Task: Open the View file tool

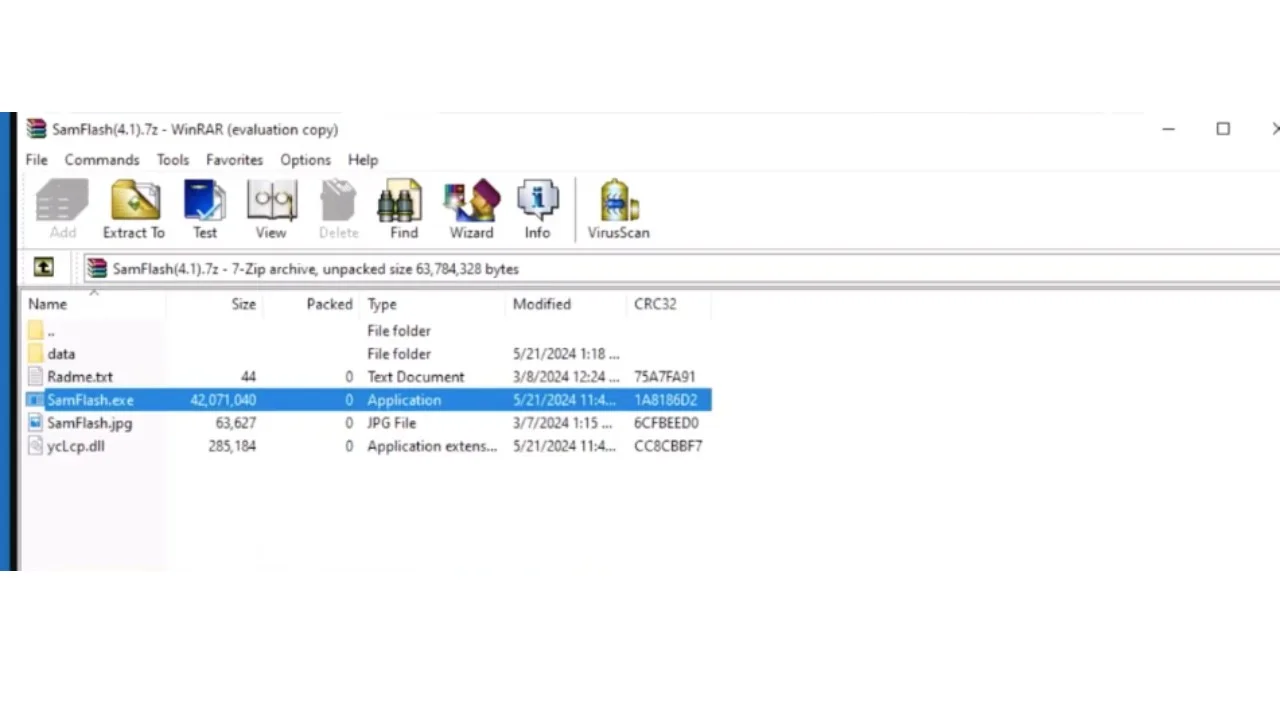Action: pyautogui.click(x=271, y=210)
